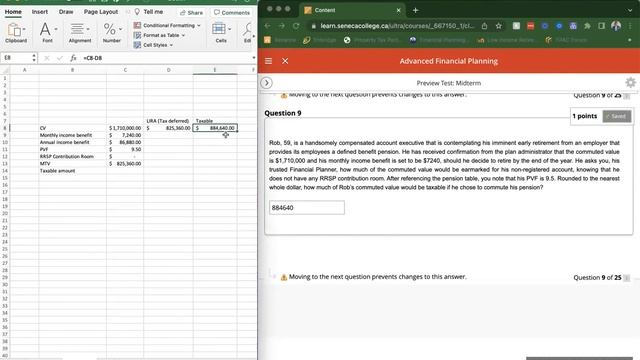Open the Cells dropdown arrow
The image size is (640, 360).
[x=229, y=29]
